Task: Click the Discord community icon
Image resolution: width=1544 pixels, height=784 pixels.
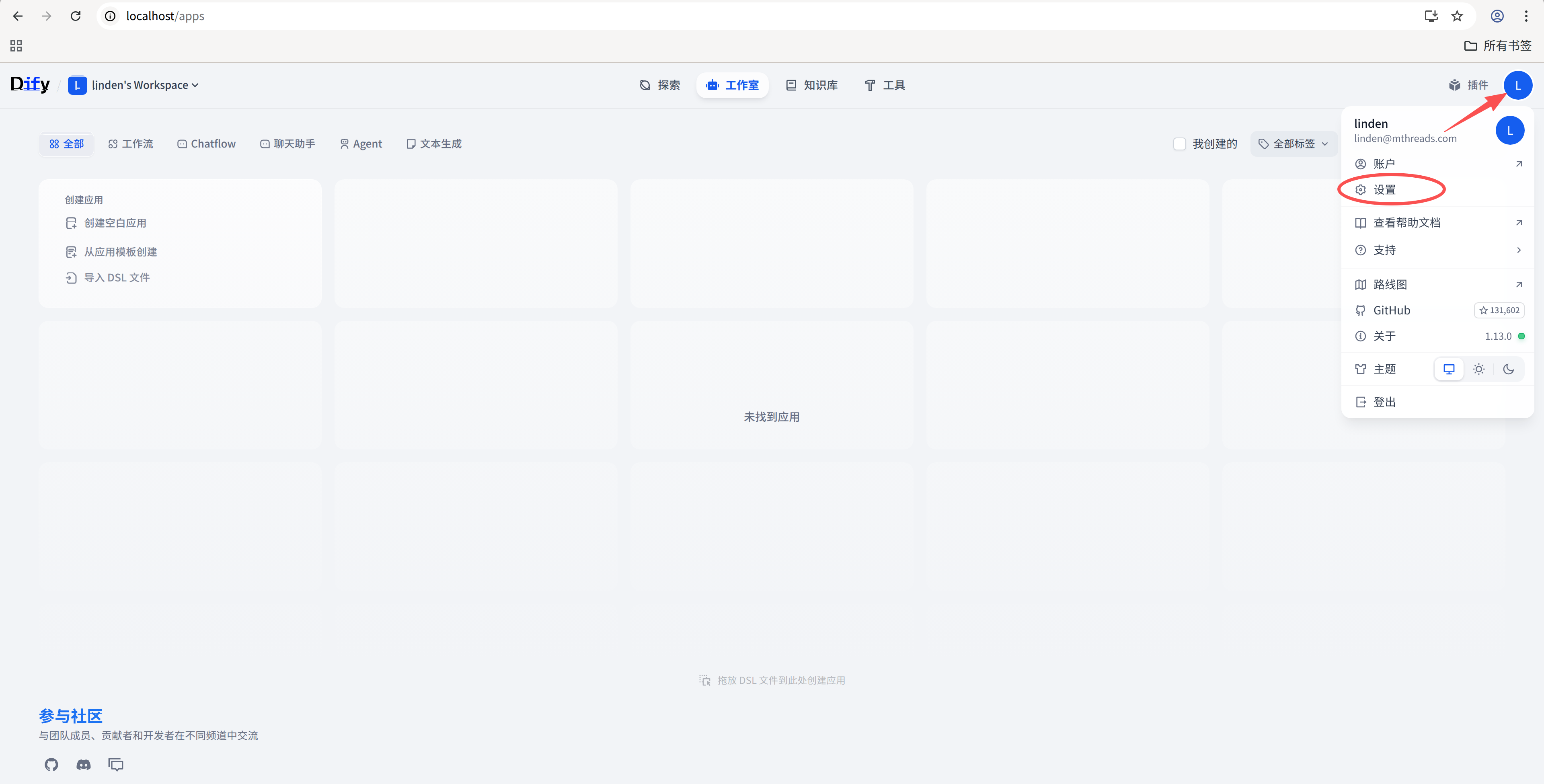Action: 84,764
